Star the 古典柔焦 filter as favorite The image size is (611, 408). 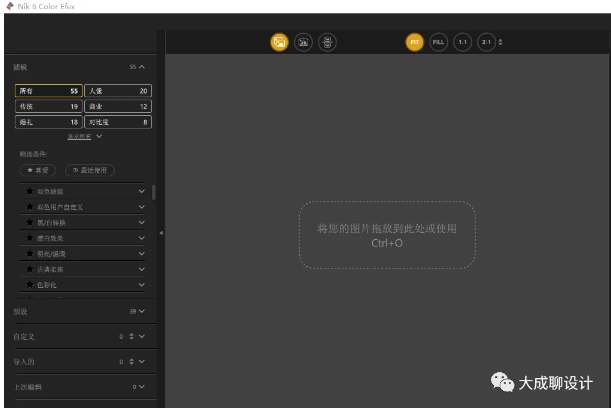point(30,269)
